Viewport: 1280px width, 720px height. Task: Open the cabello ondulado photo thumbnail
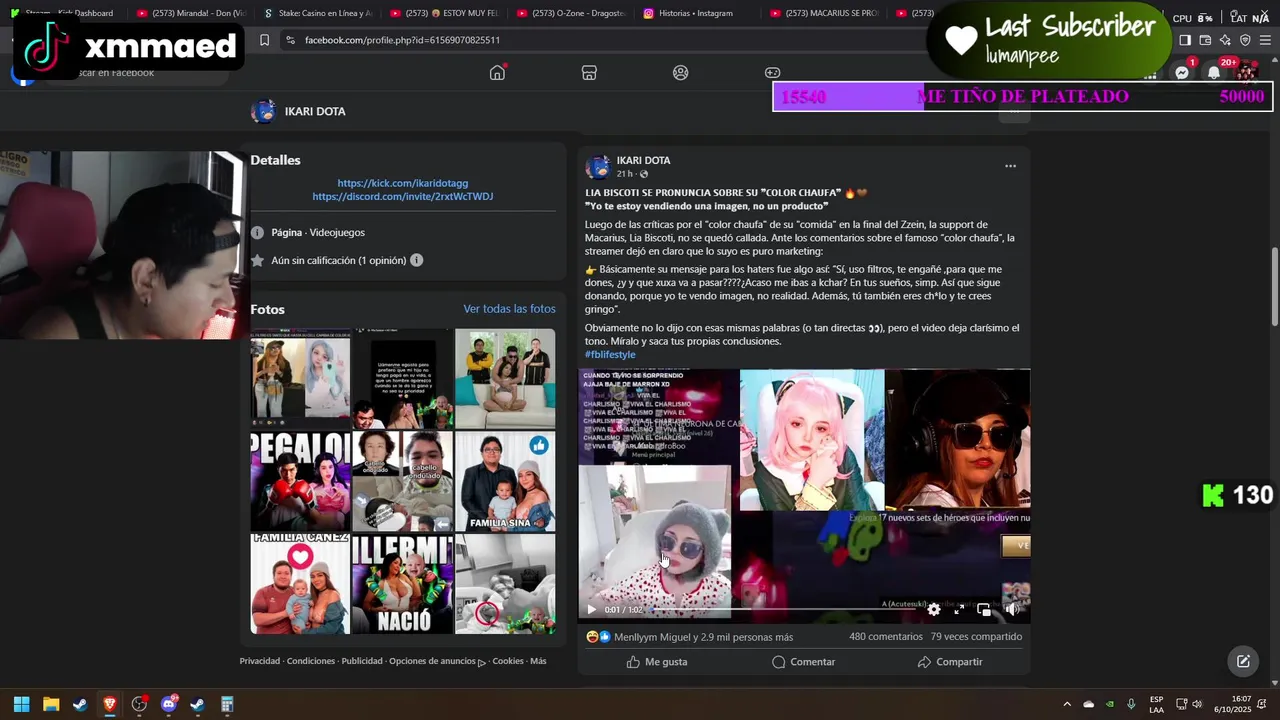tap(402, 481)
